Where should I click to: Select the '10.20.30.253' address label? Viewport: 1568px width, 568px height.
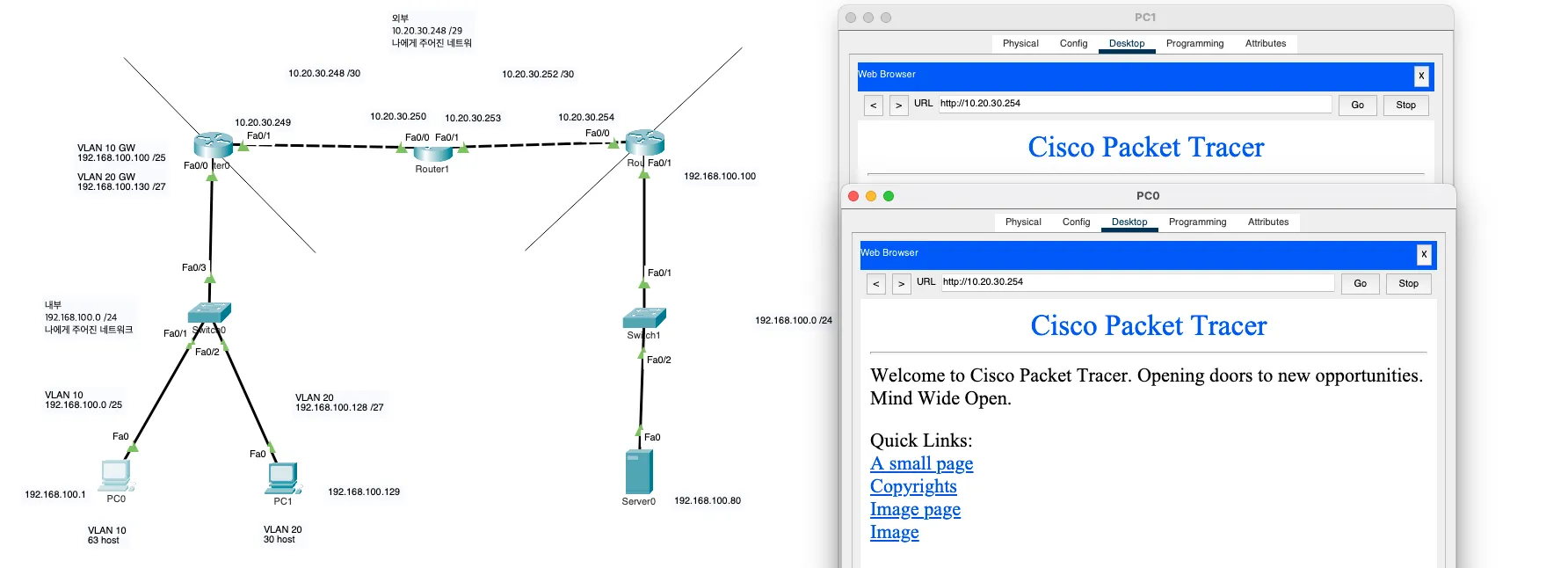pyautogui.click(x=473, y=119)
